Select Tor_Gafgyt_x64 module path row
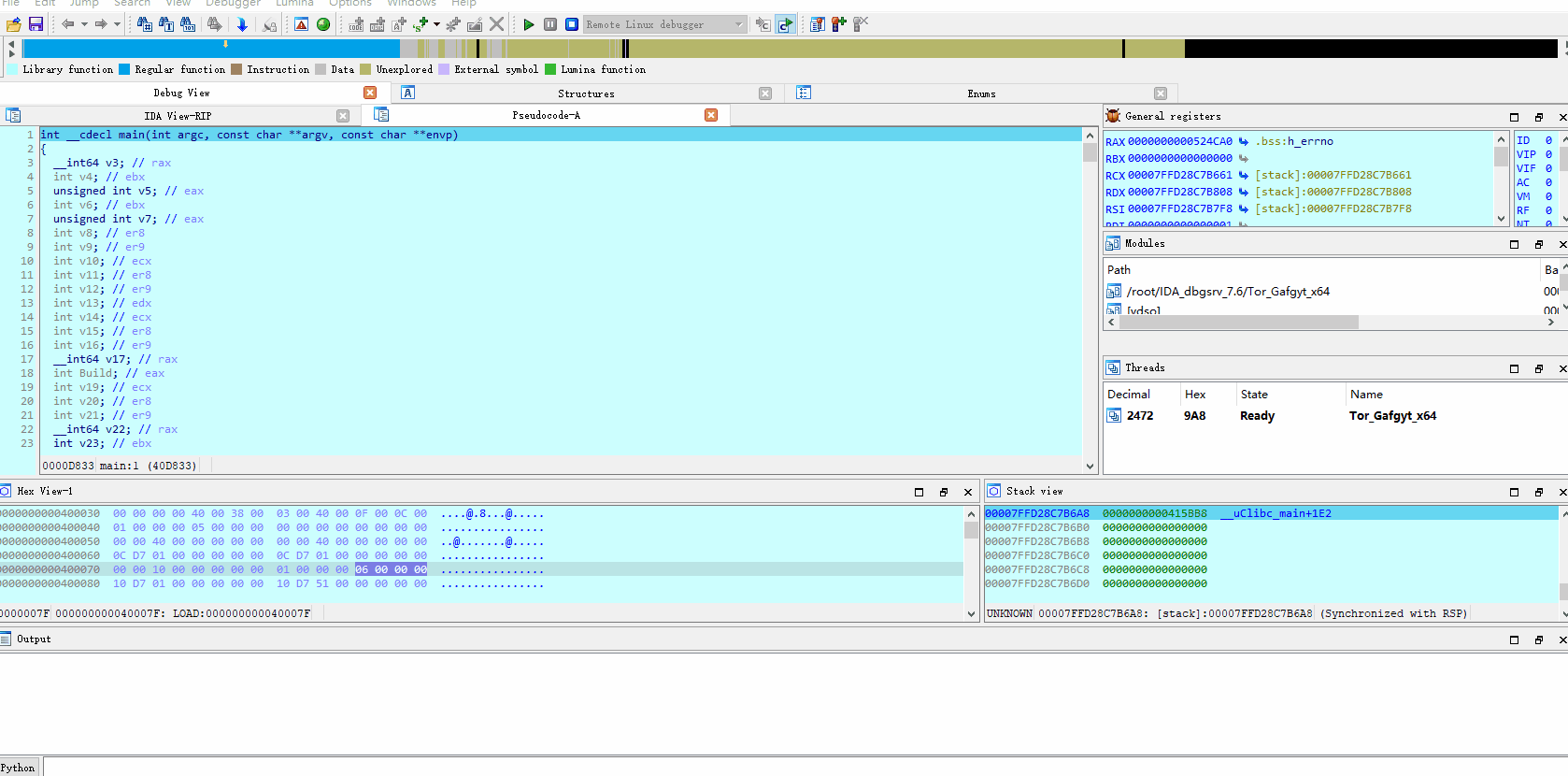Screen dimensions: 1568x776 [1228, 292]
